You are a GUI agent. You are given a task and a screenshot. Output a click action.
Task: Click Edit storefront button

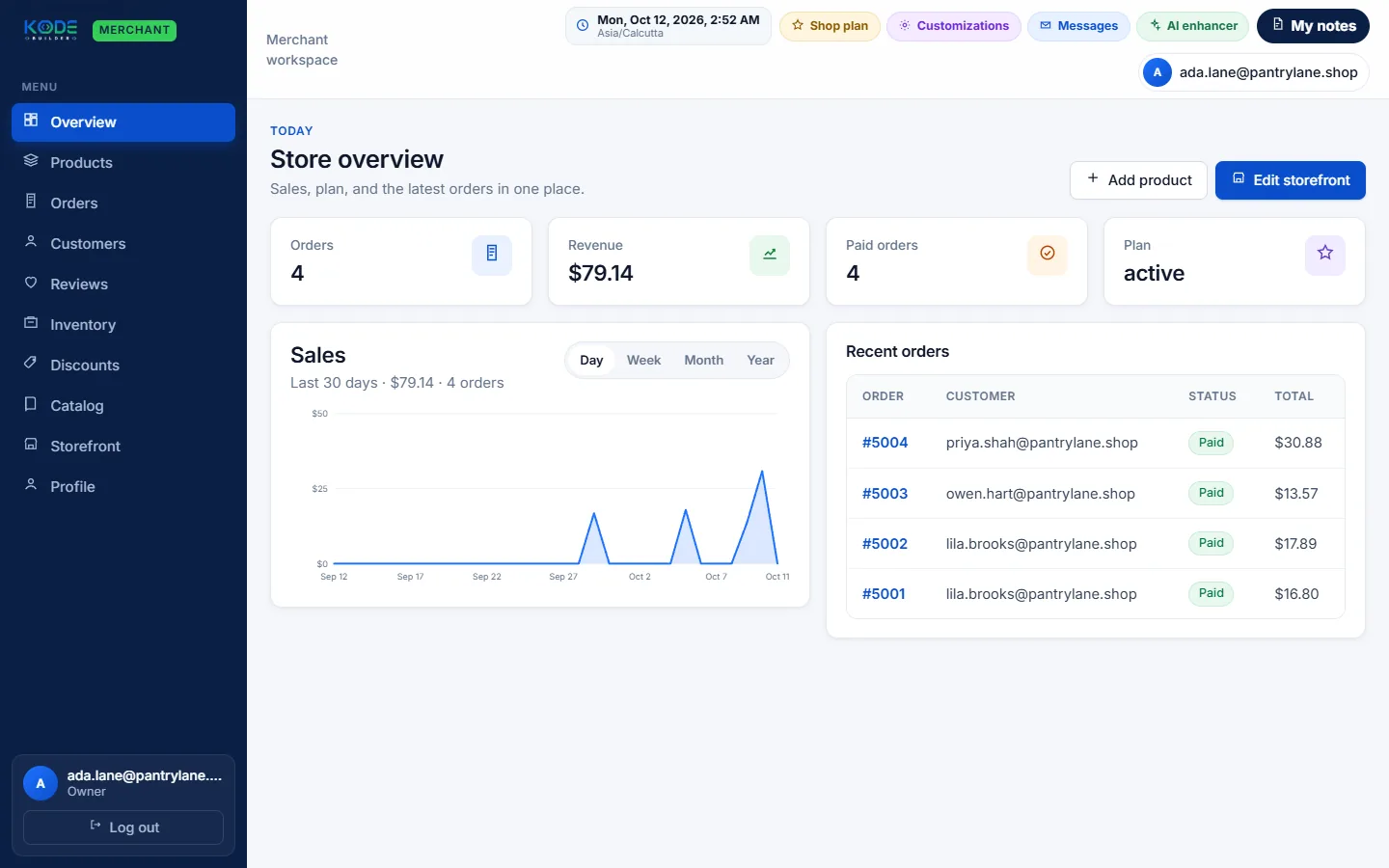[1291, 180]
